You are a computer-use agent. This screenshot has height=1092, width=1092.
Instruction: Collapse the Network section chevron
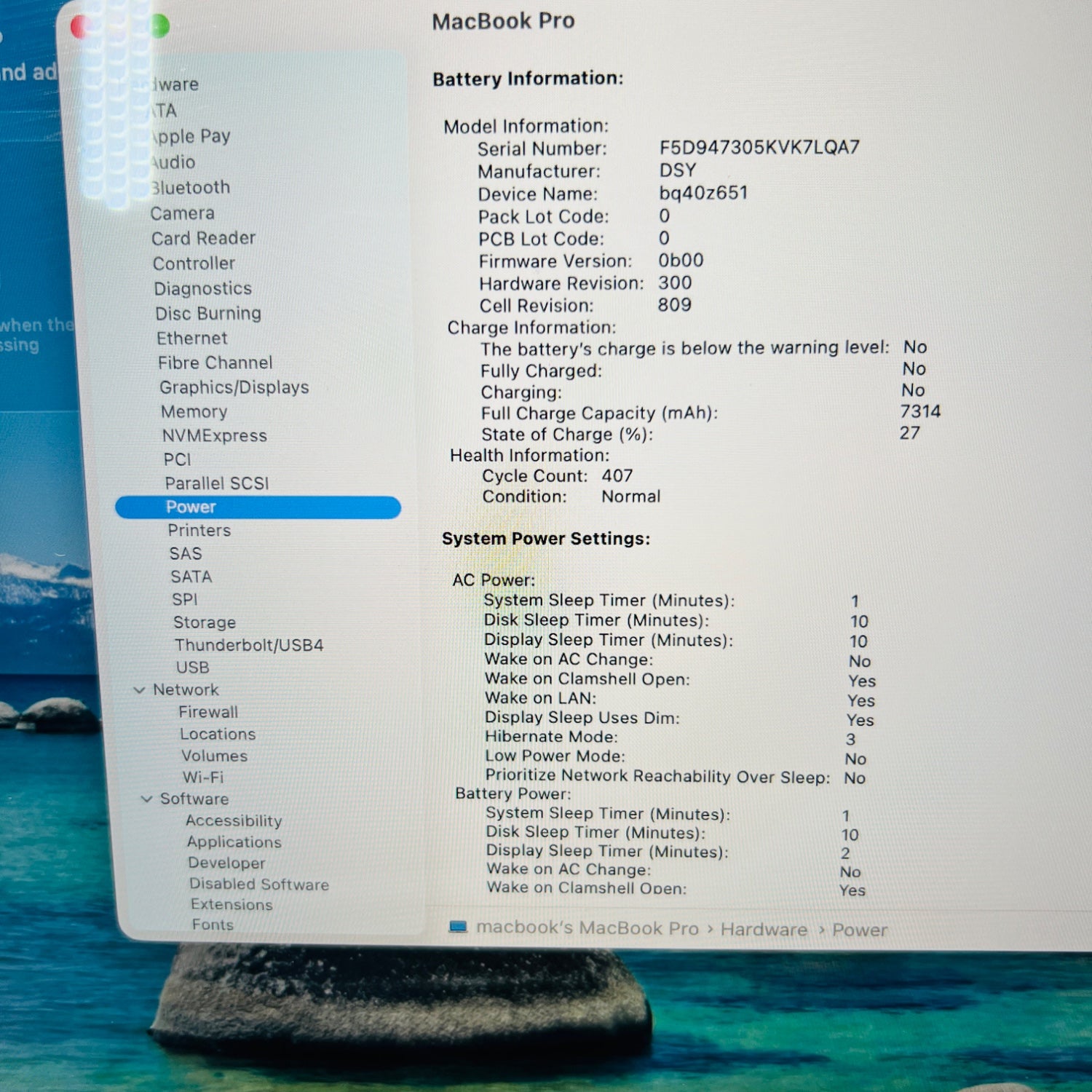pos(140,689)
